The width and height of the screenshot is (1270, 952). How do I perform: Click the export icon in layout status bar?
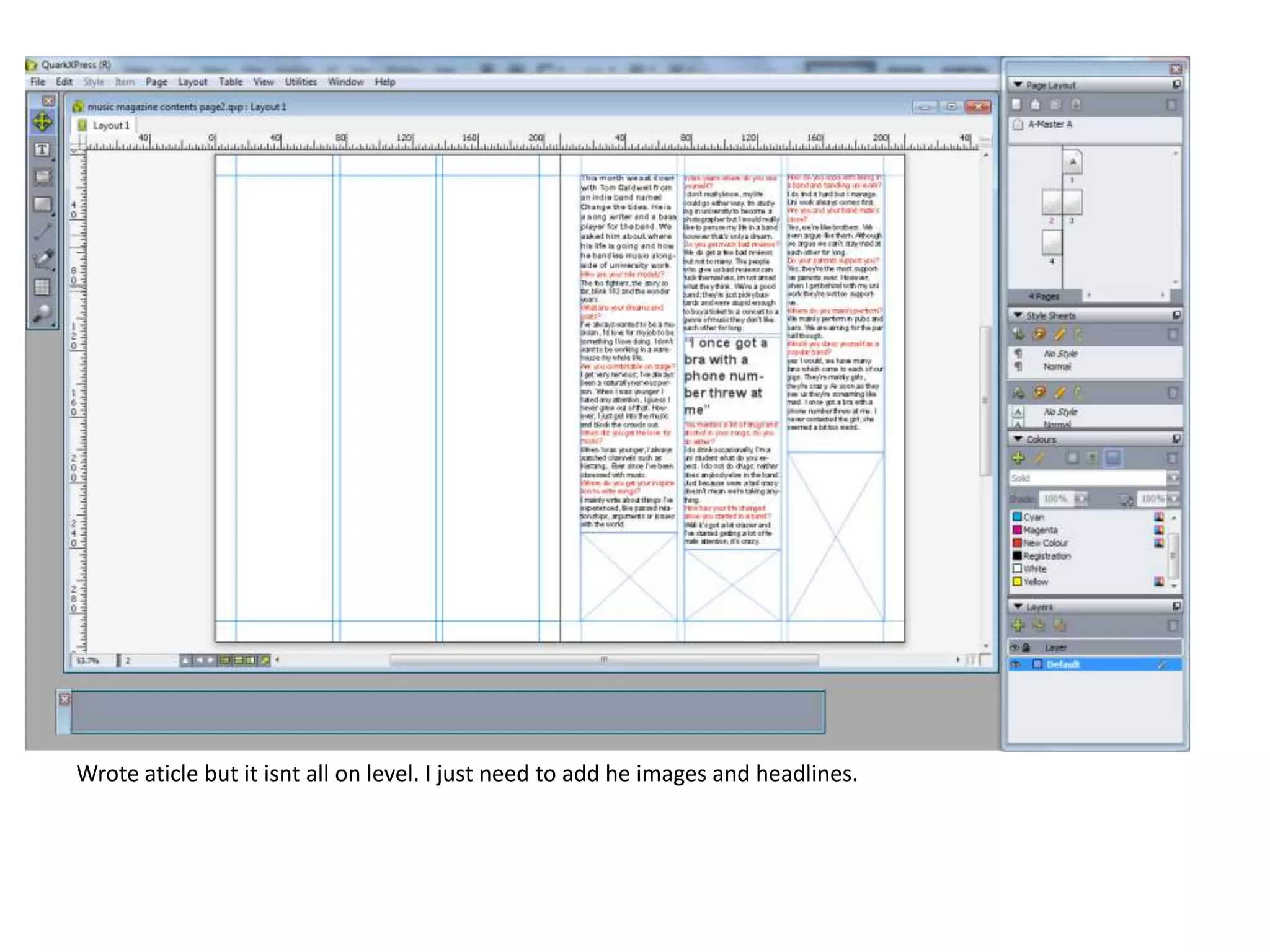coord(265,660)
